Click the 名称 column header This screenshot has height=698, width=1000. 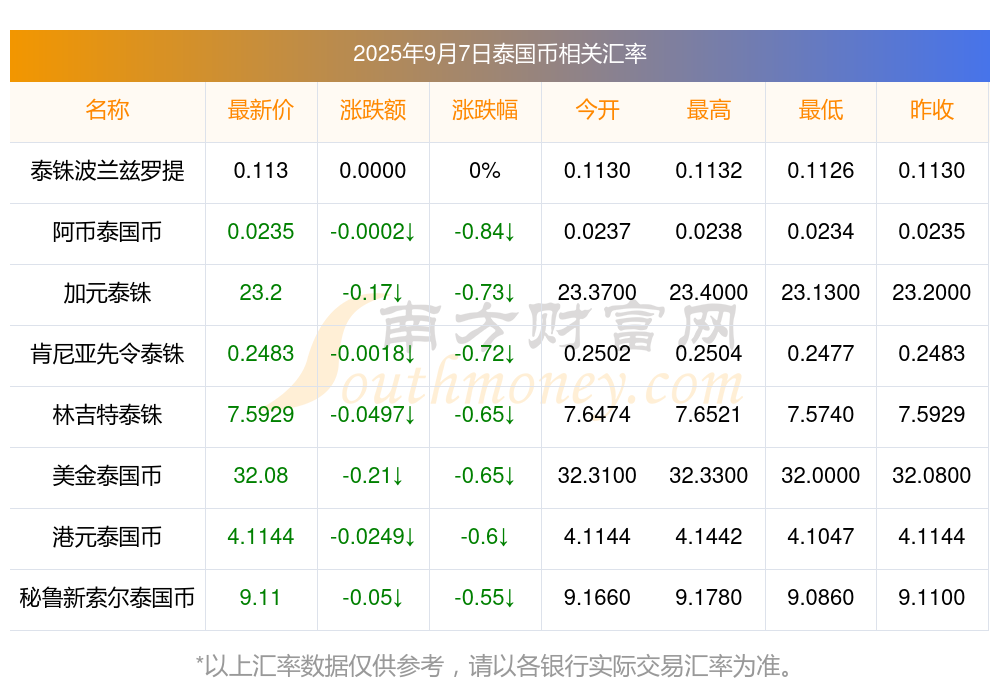(107, 110)
